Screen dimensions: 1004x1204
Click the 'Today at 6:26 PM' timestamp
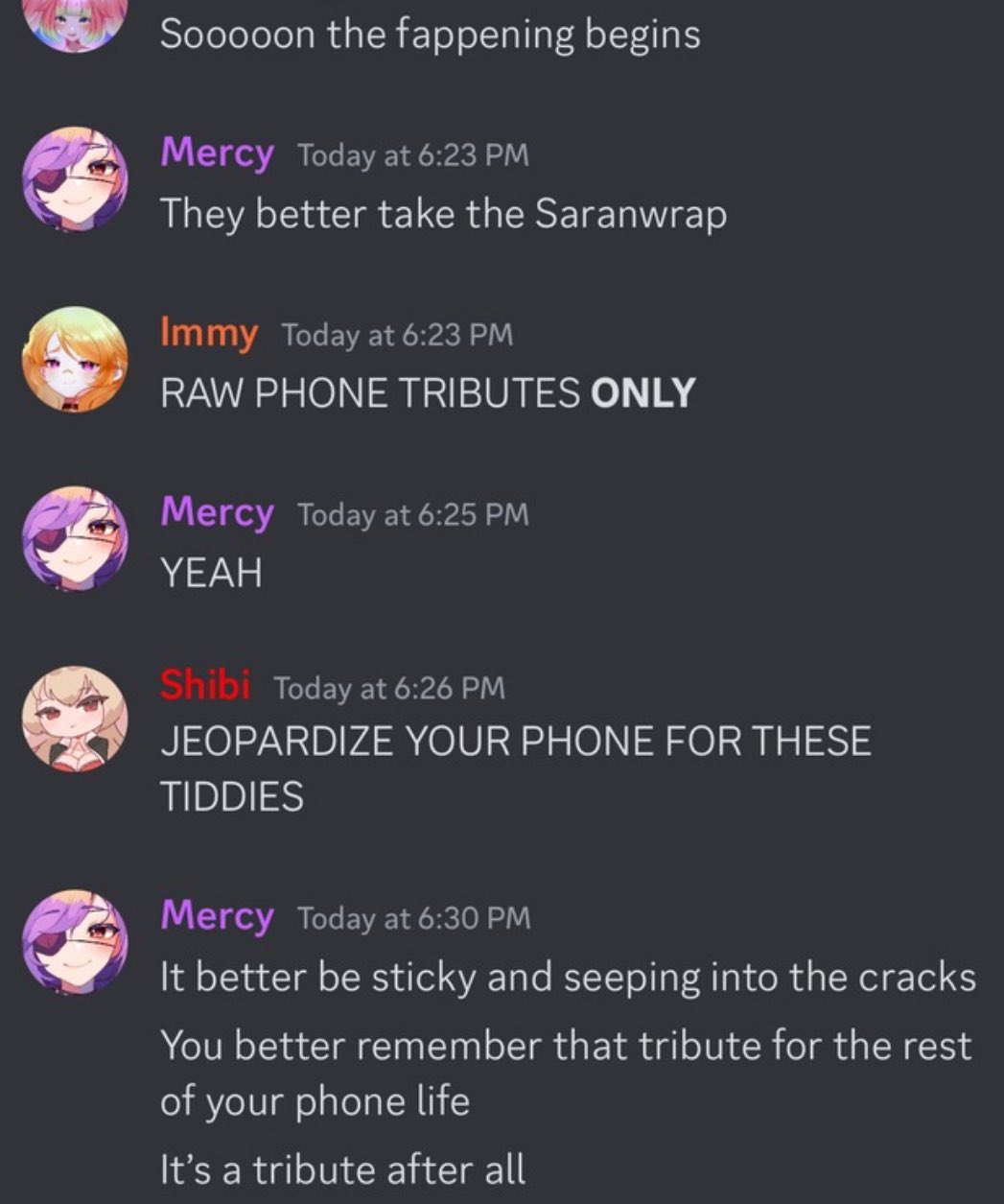click(x=389, y=688)
